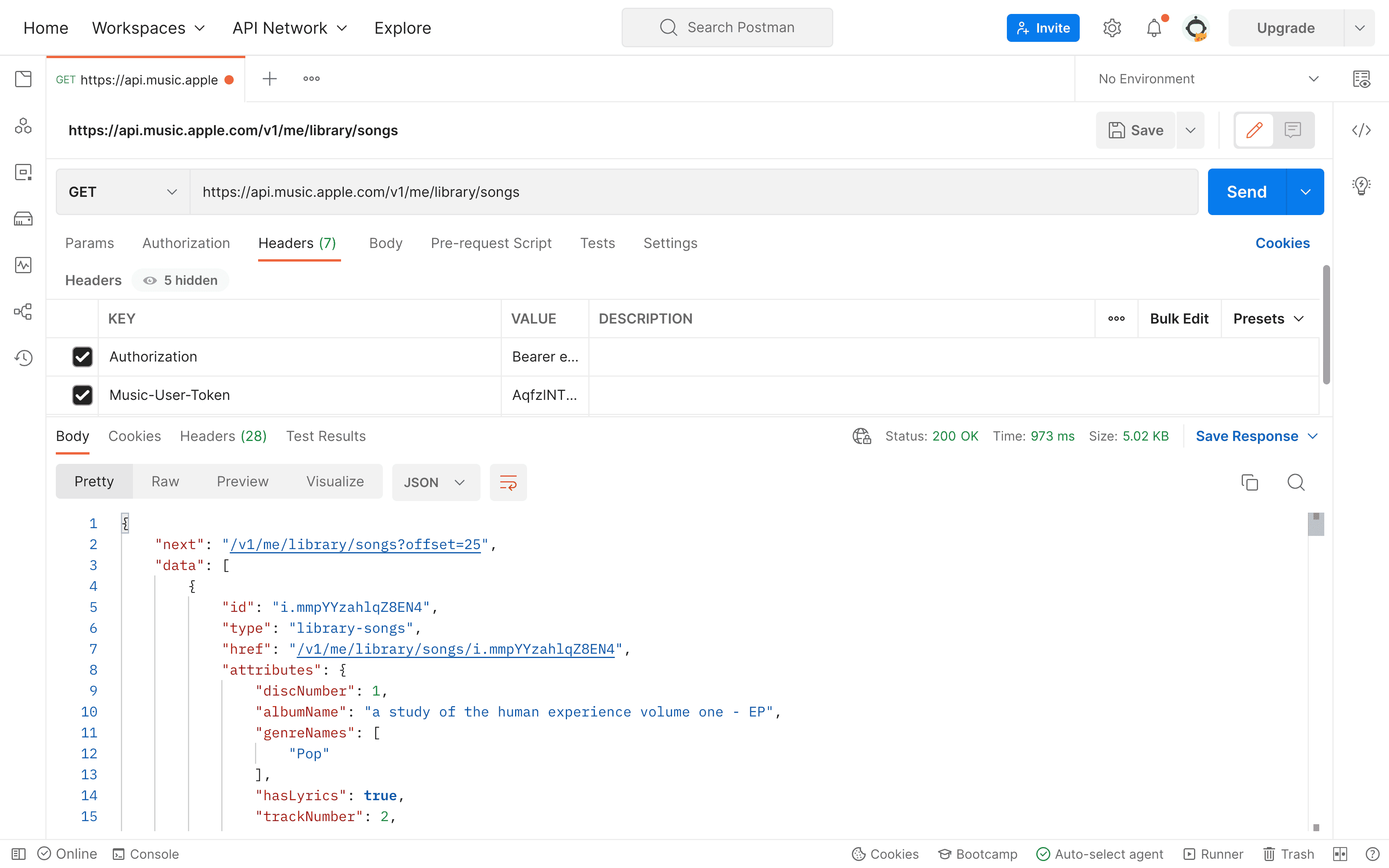Uncheck the Authorization header checkbox

[x=83, y=356]
